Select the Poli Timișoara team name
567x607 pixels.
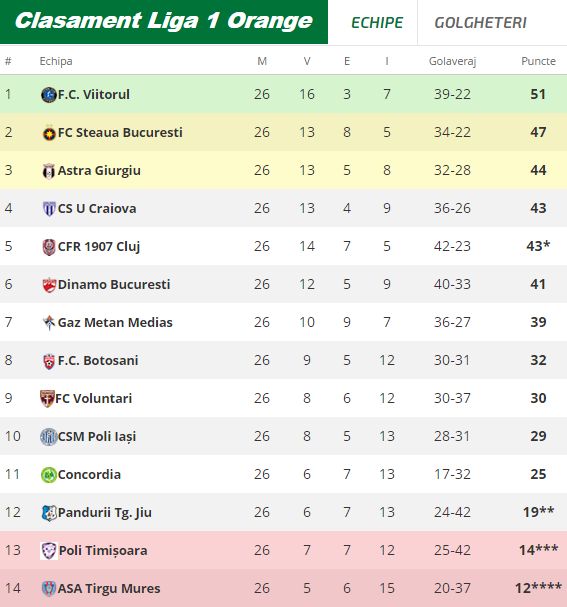click(x=103, y=550)
